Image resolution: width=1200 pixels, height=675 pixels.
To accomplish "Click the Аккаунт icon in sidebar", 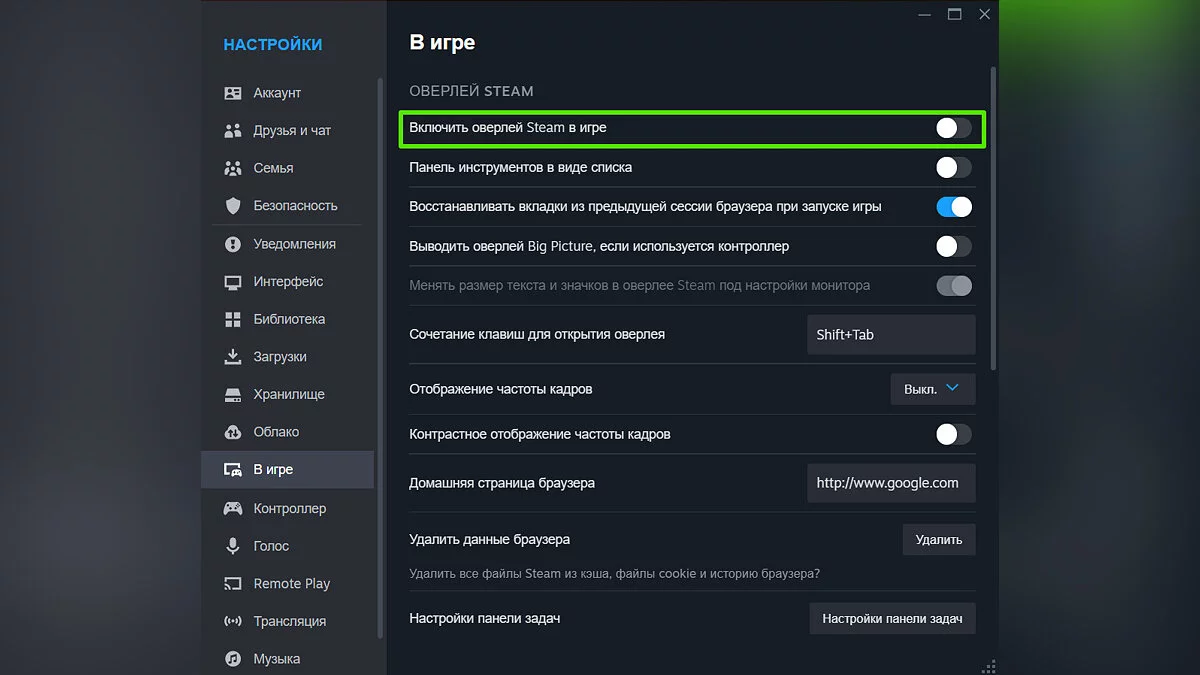I will coord(233,93).
